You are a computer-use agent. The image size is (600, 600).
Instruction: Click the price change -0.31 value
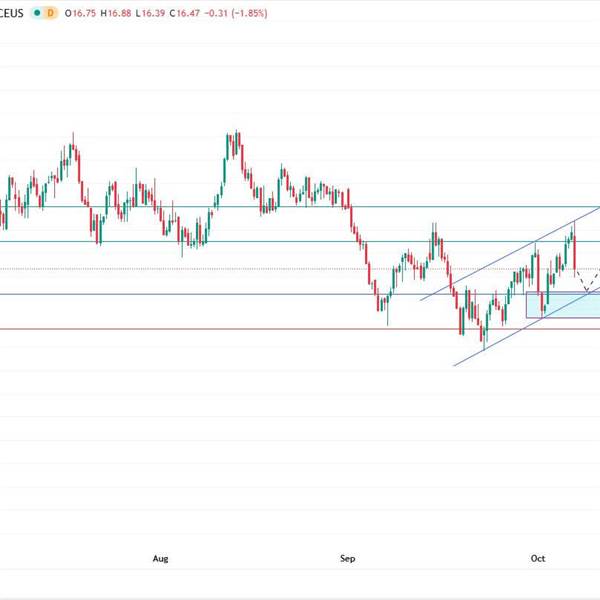[x=216, y=13]
